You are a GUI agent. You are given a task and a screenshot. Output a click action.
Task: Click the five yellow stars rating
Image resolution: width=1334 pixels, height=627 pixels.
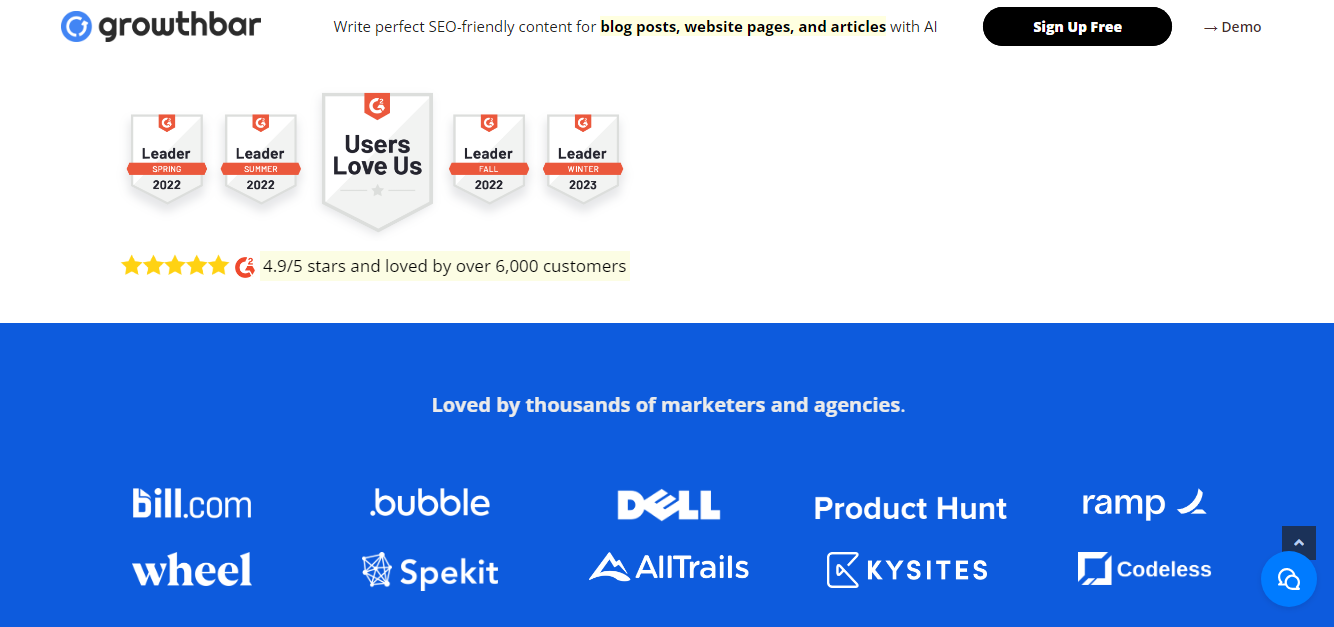pos(175,266)
